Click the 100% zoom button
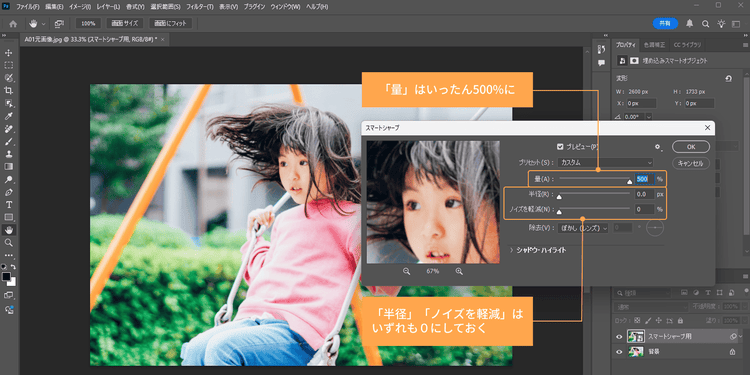The height and width of the screenshot is (375, 750). pos(88,23)
